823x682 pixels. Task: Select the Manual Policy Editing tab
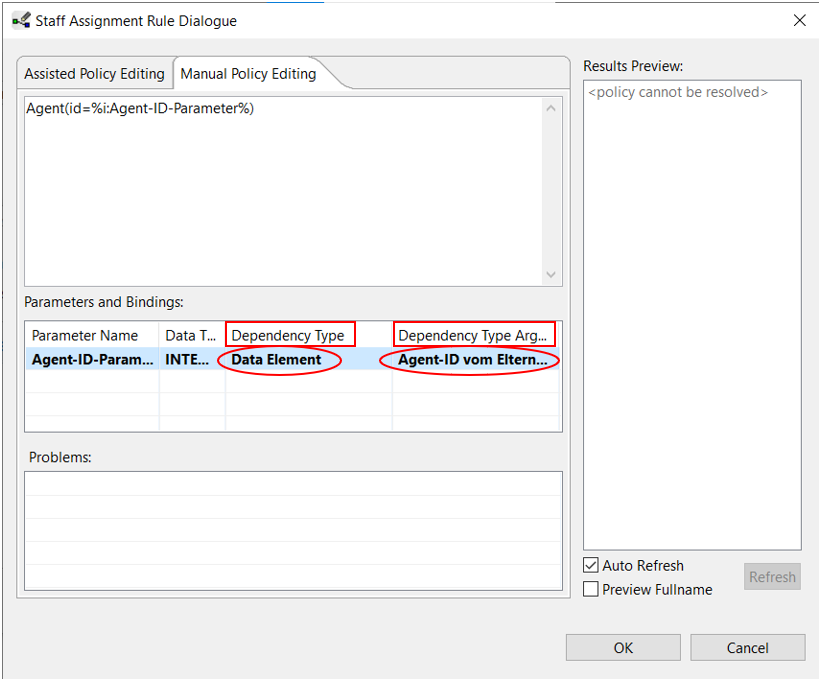pyautogui.click(x=248, y=74)
